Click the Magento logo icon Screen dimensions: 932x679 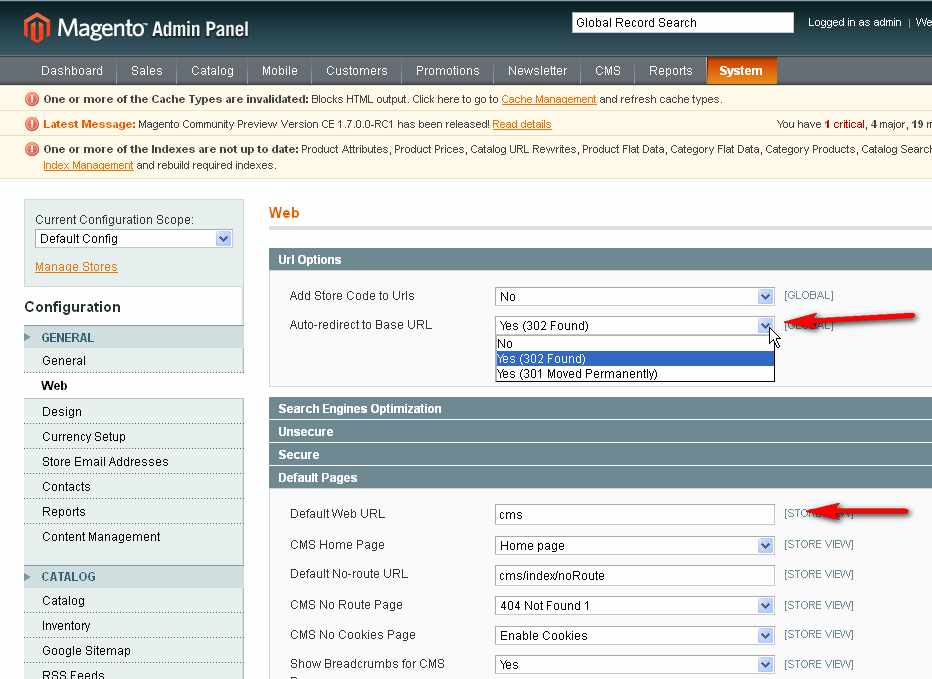click(37, 28)
